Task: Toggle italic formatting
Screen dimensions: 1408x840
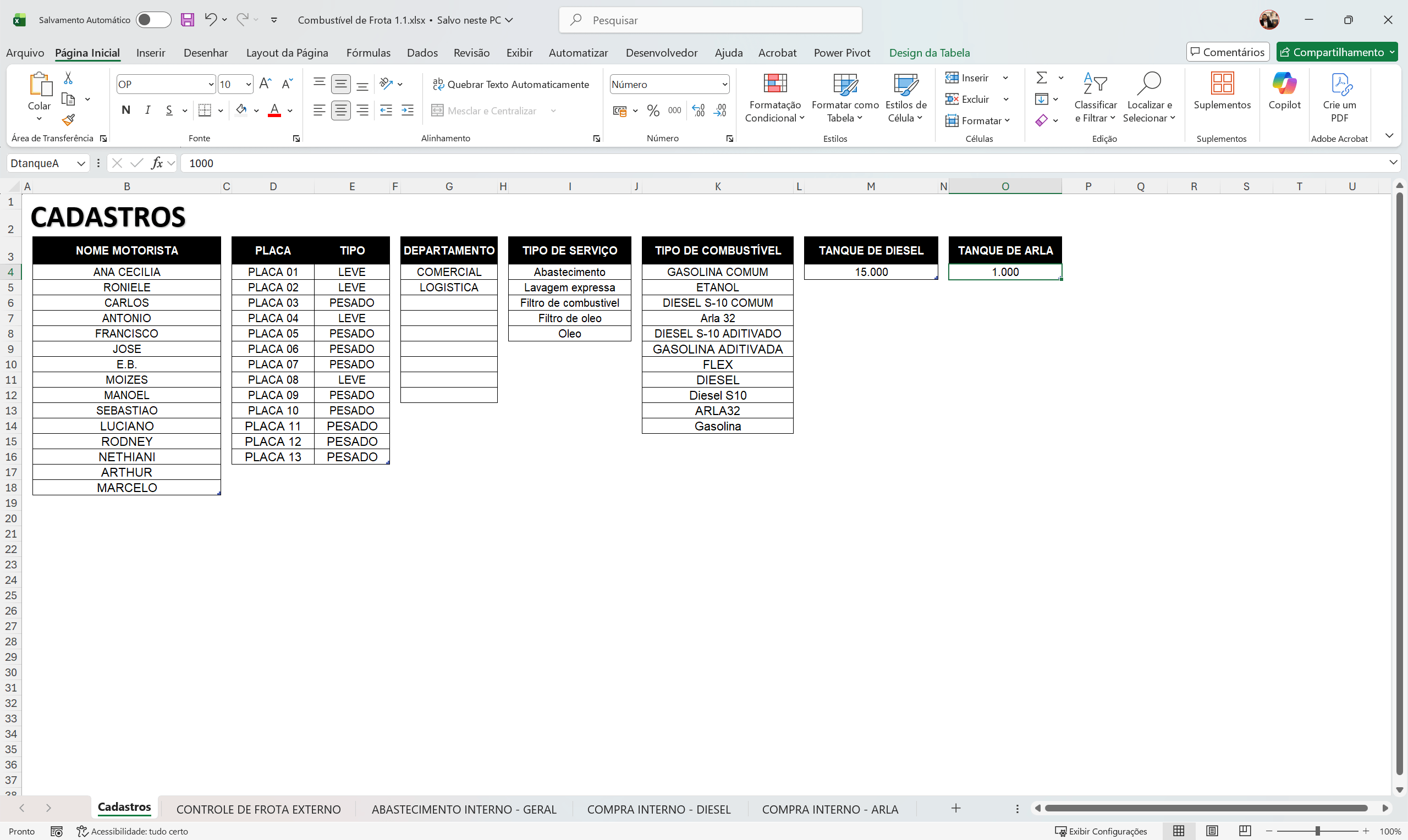Action: 147,110
